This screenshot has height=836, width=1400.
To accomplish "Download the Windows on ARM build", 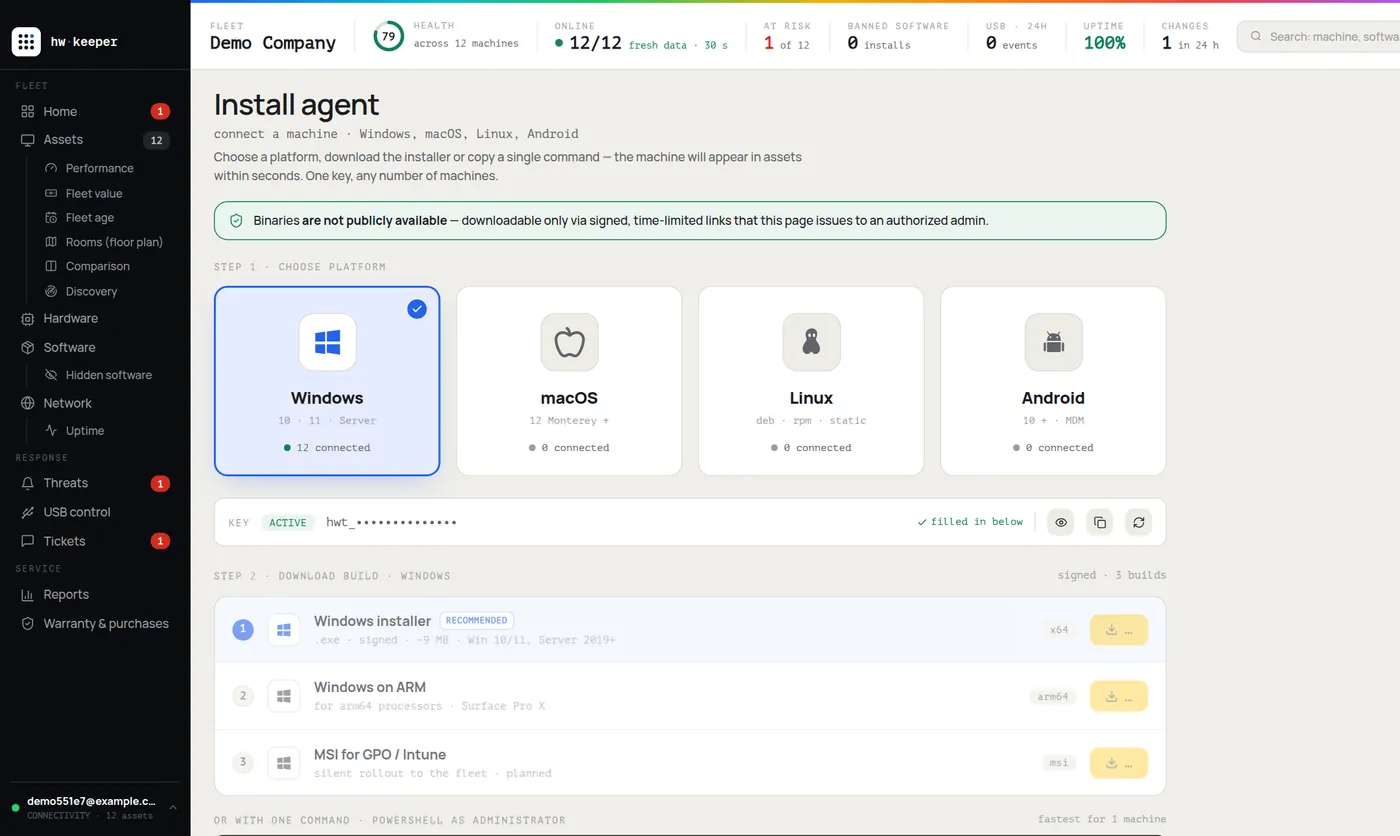I will pos(1119,696).
